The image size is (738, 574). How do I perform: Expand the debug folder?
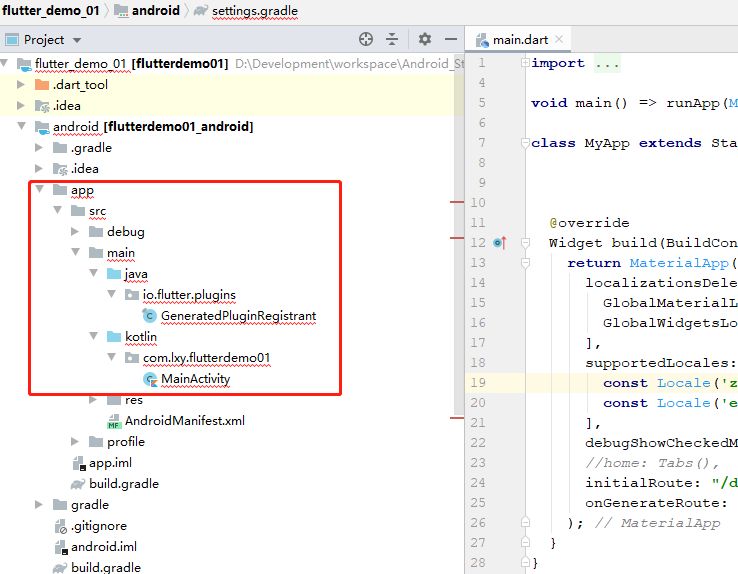coord(75,231)
